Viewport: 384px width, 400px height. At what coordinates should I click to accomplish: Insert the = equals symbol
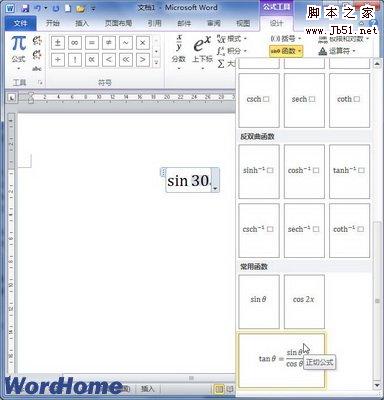(92, 43)
